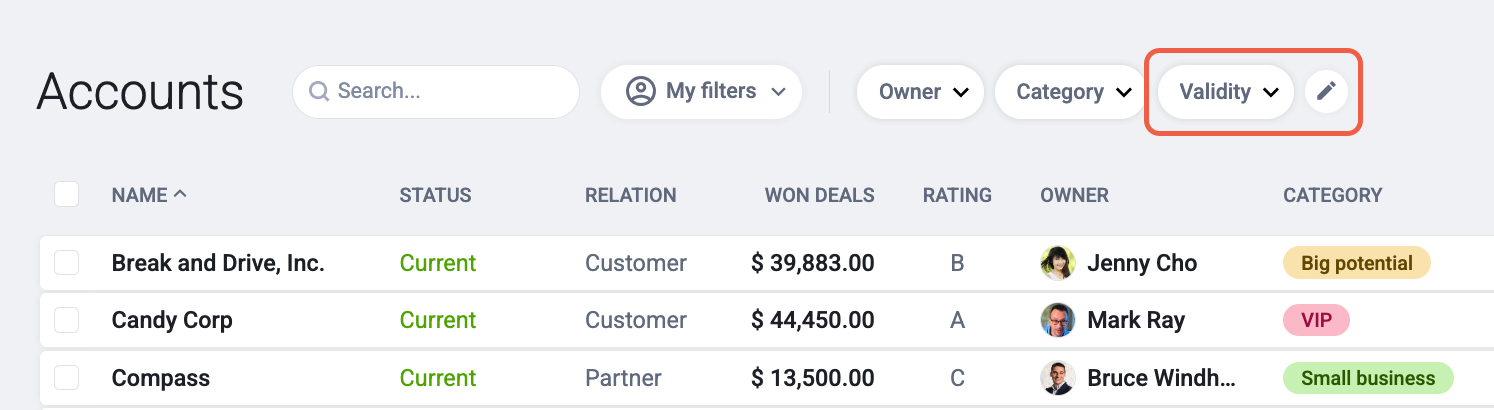
Task: Check the box for Candy Corp
Action: click(x=66, y=320)
